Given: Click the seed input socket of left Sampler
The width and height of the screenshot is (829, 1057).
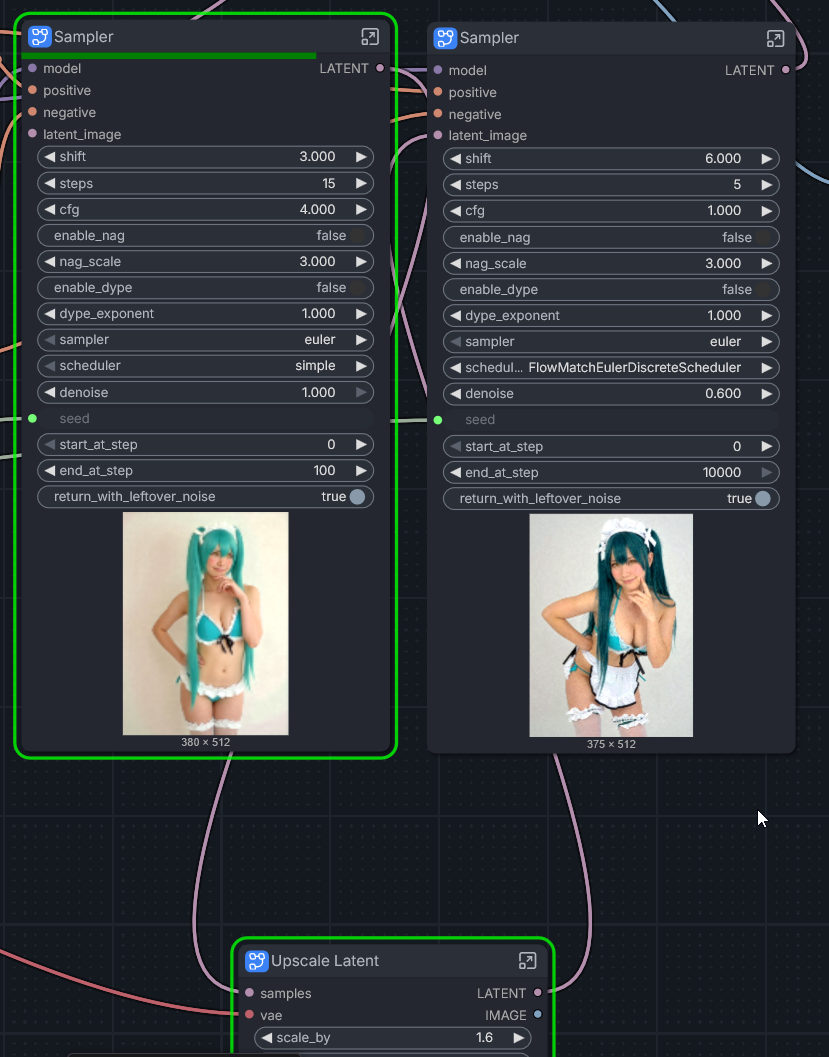Looking at the screenshot, I should (x=32, y=419).
